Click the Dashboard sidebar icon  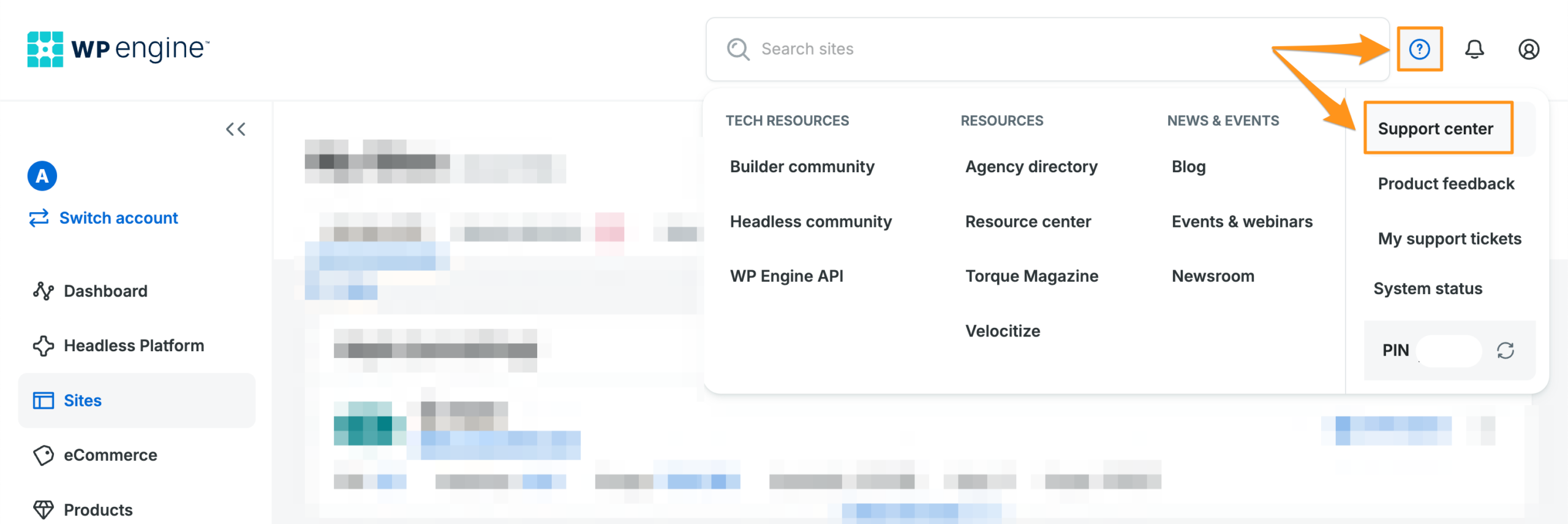pyautogui.click(x=43, y=291)
